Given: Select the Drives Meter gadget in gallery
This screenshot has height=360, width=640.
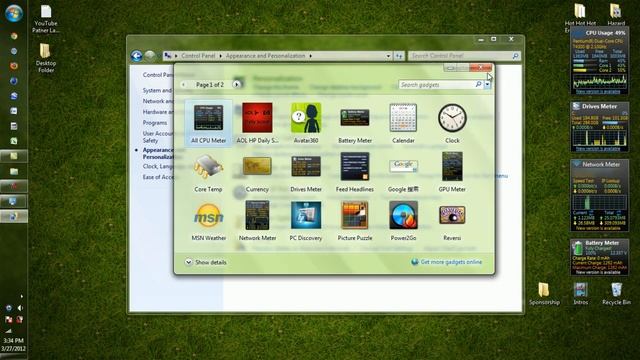Looking at the screenshot, I should (x=306, y=172).
